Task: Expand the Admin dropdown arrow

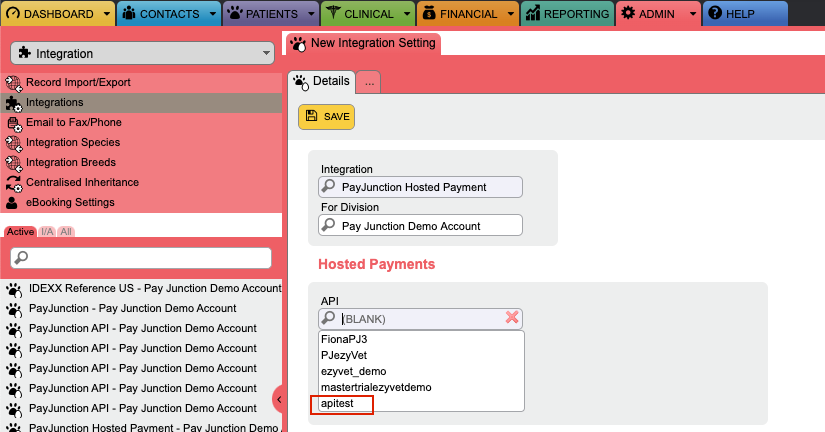Action: pos(693,14)
